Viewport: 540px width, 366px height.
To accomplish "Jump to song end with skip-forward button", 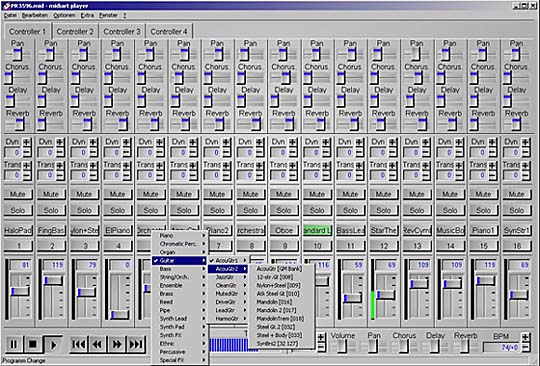I will (136, 344).
